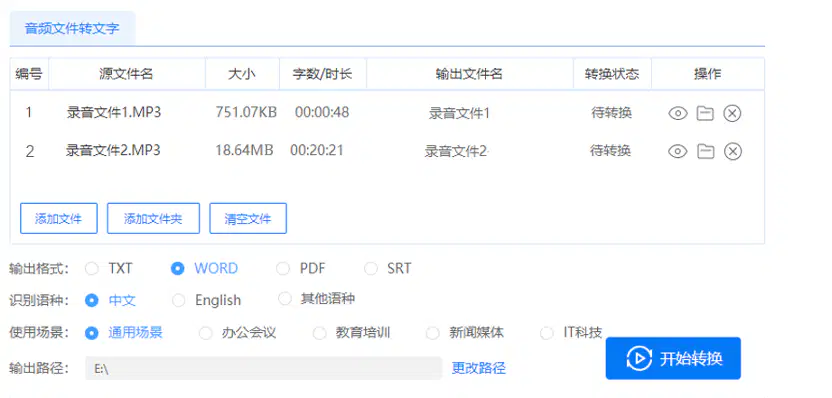Remove 录音文件1 from the list
This screenshot has width=832, height=398.
tap(732, 113)
